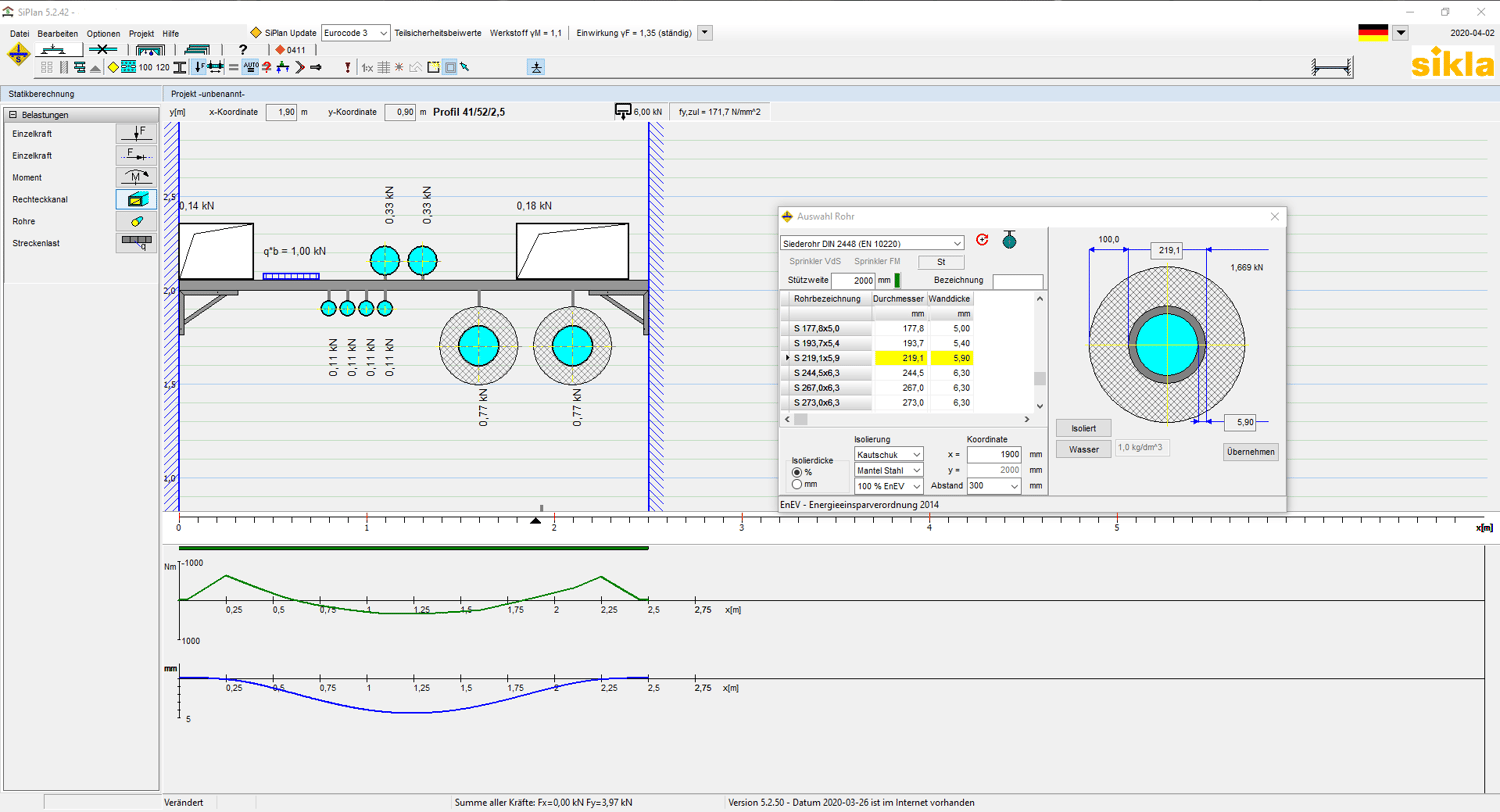Select the vertical Einzelkraft load tool
1500x812 pixels.
[x=137, y=132]
